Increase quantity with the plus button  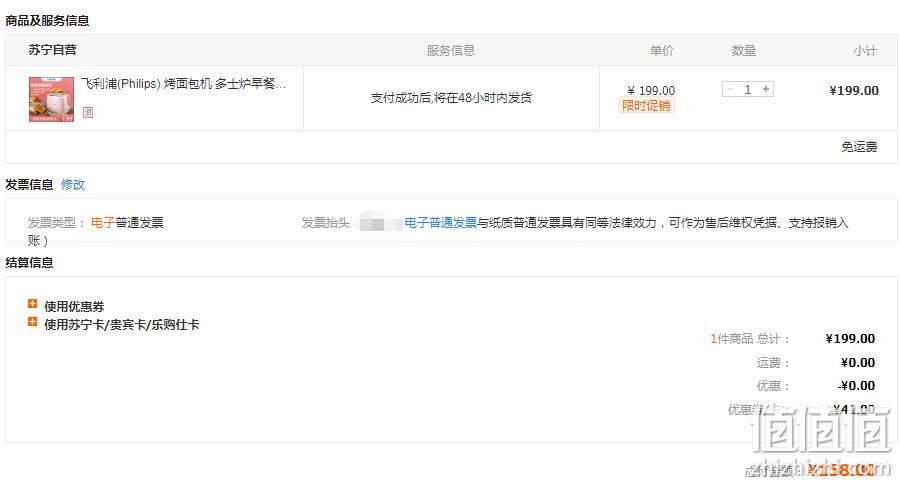click(x=766, y=89)
